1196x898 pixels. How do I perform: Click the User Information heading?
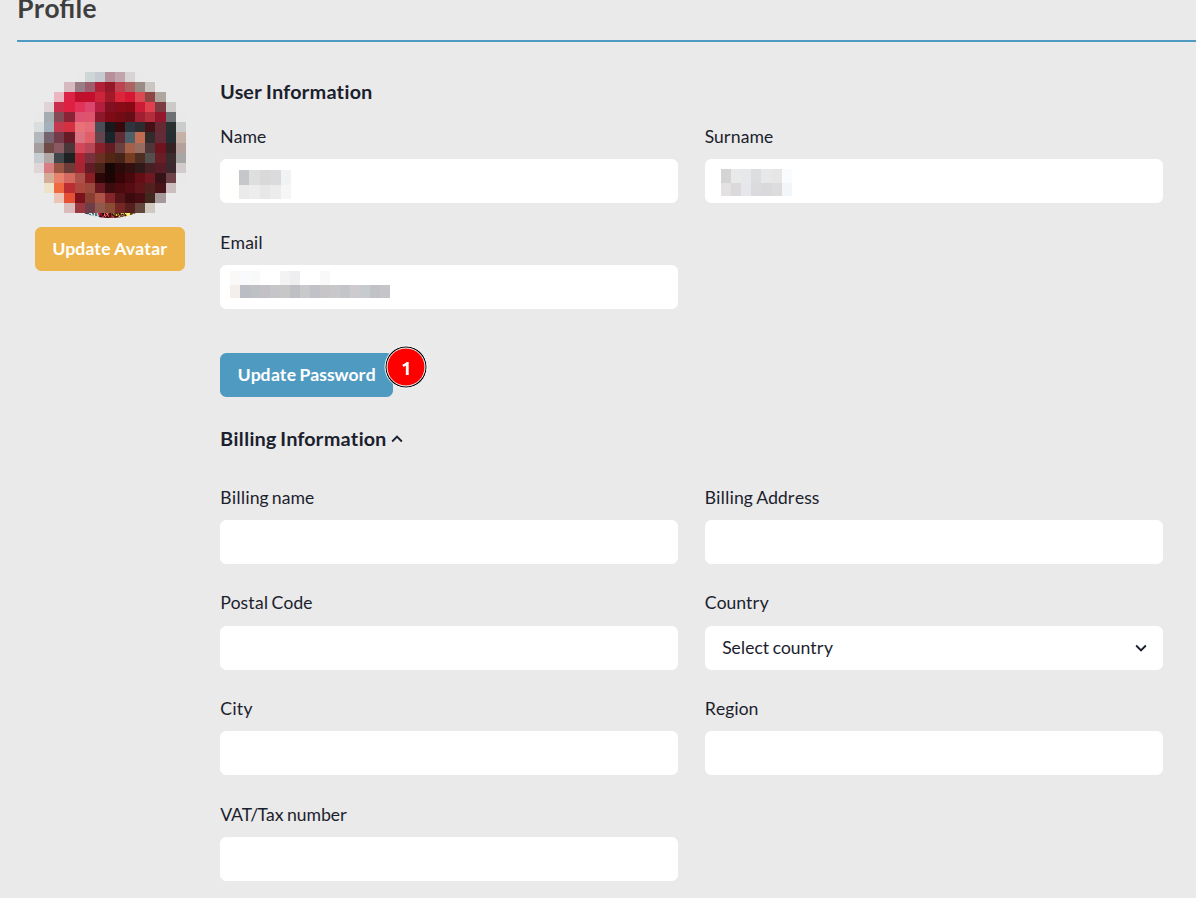(x=296, y=92)
